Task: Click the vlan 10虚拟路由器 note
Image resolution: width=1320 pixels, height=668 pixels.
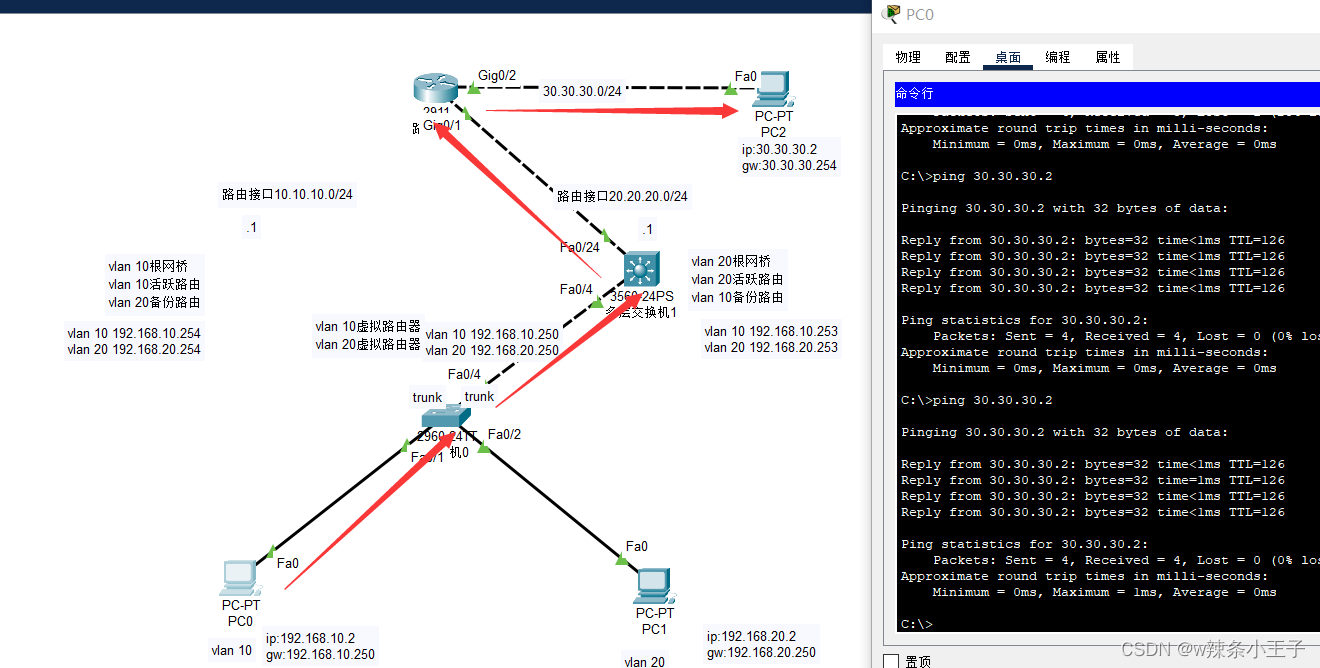Action: pos(367,327)
